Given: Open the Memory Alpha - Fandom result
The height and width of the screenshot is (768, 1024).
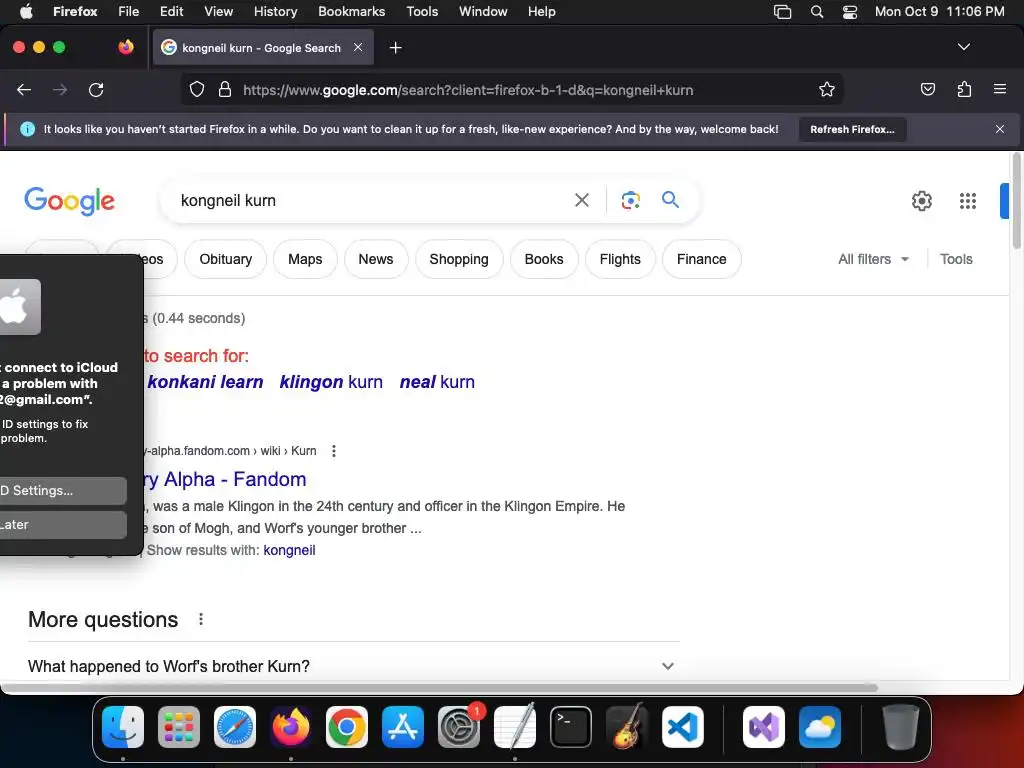Looking at the screenshot, I should point(224,479).
